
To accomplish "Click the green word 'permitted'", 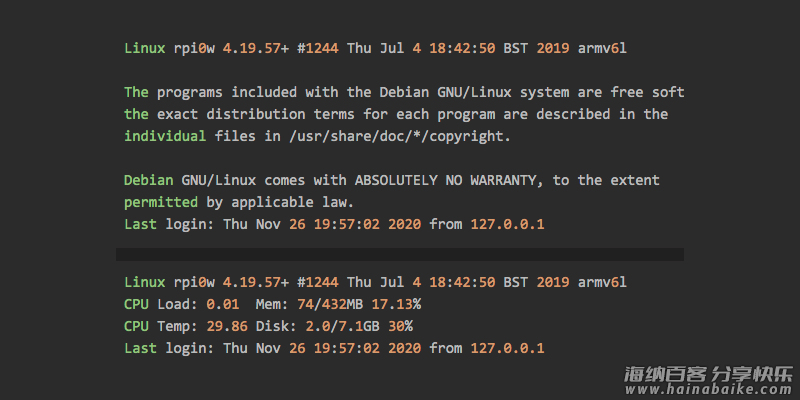I will click(x=161, y=203).
